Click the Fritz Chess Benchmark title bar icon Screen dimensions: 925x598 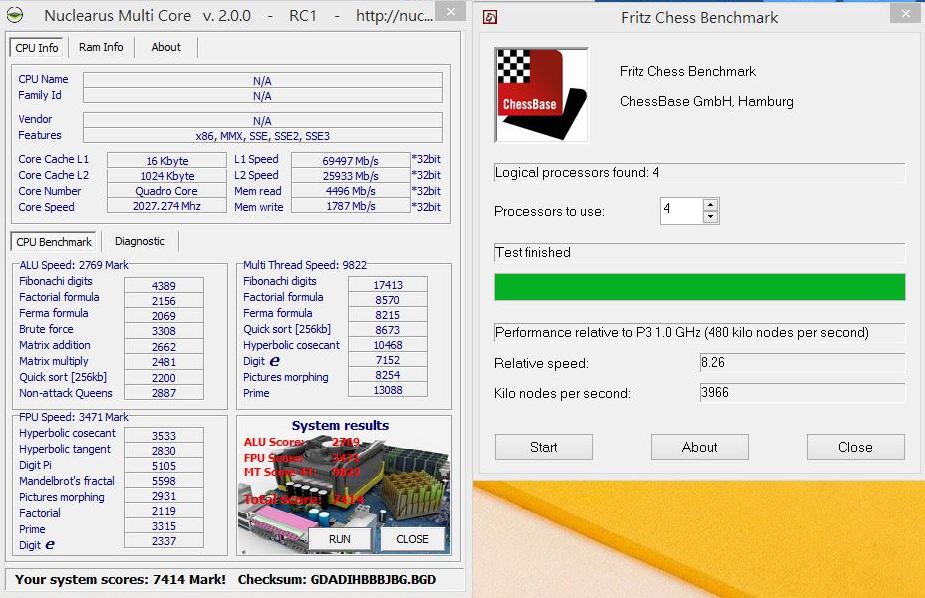click(490, 17)
